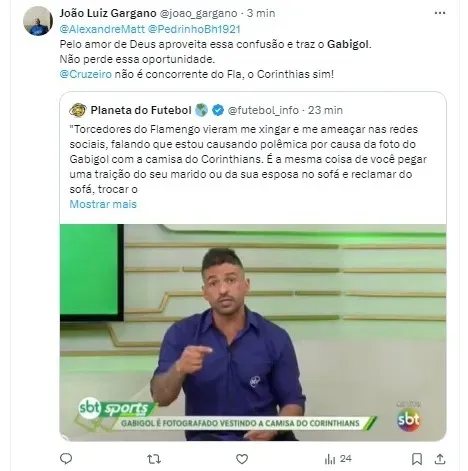Open the reply comment icon
The image size is (468, 471).
pos(66,459)
